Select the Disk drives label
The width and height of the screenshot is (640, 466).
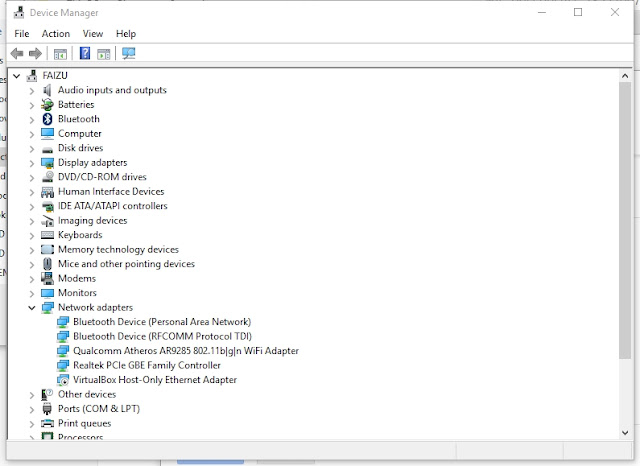(80, 148)
